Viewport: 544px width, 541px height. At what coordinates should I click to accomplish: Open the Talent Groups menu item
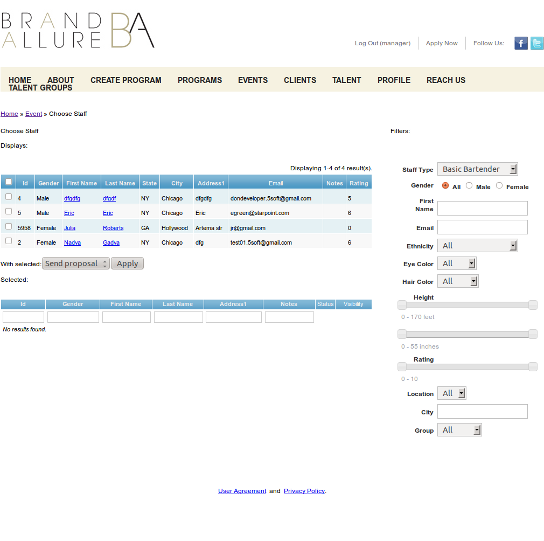[x=40, y=88]
